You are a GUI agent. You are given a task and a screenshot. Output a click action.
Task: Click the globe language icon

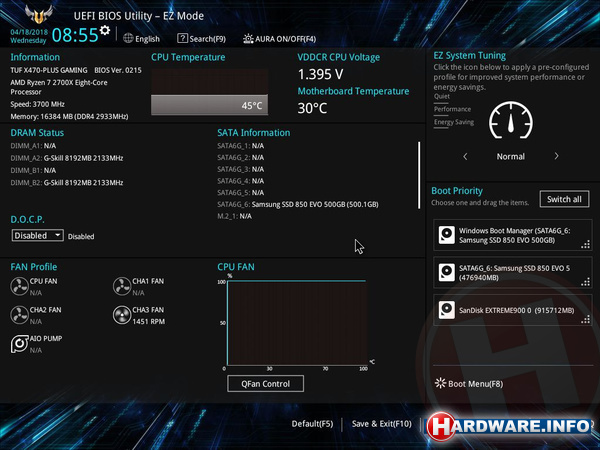point(128,38)
